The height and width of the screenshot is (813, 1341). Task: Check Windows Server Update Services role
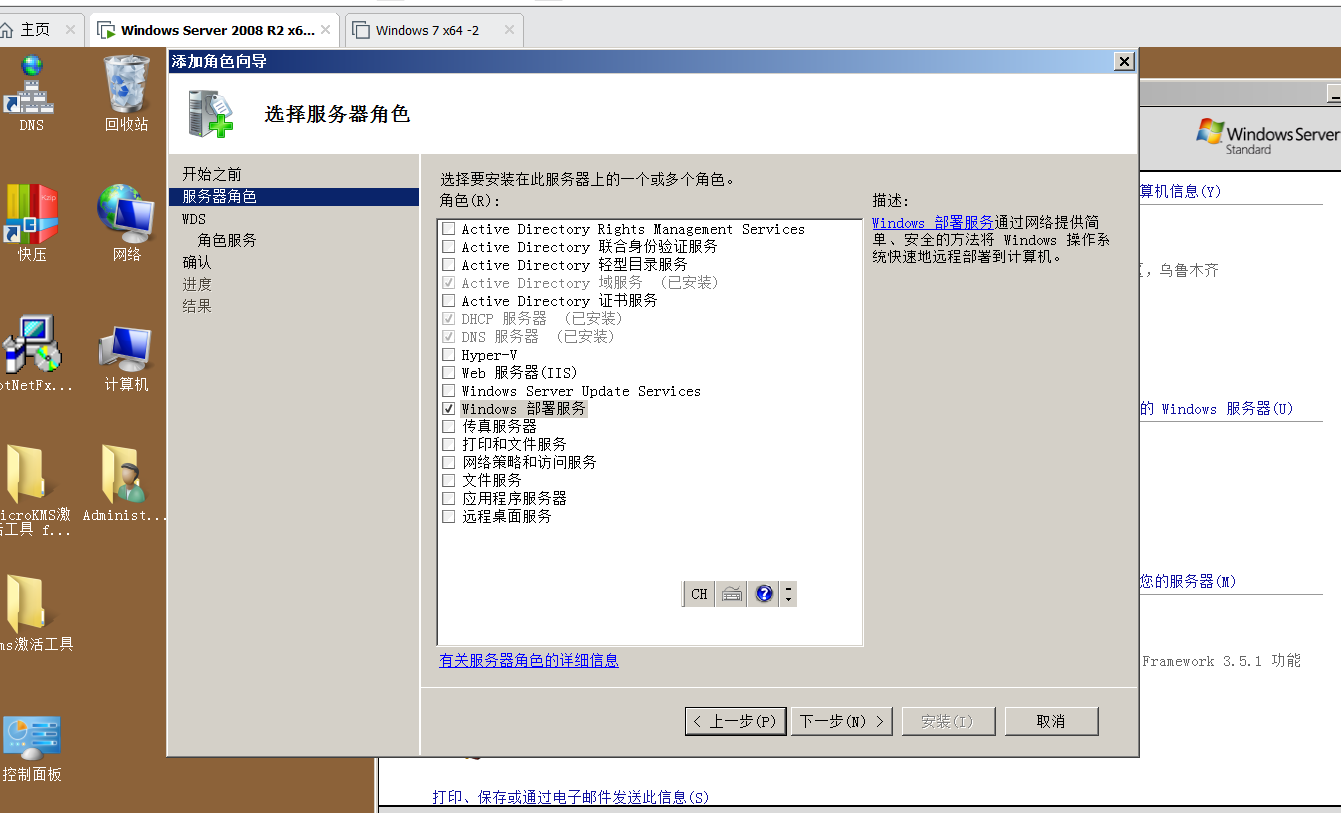pos(449,391)
